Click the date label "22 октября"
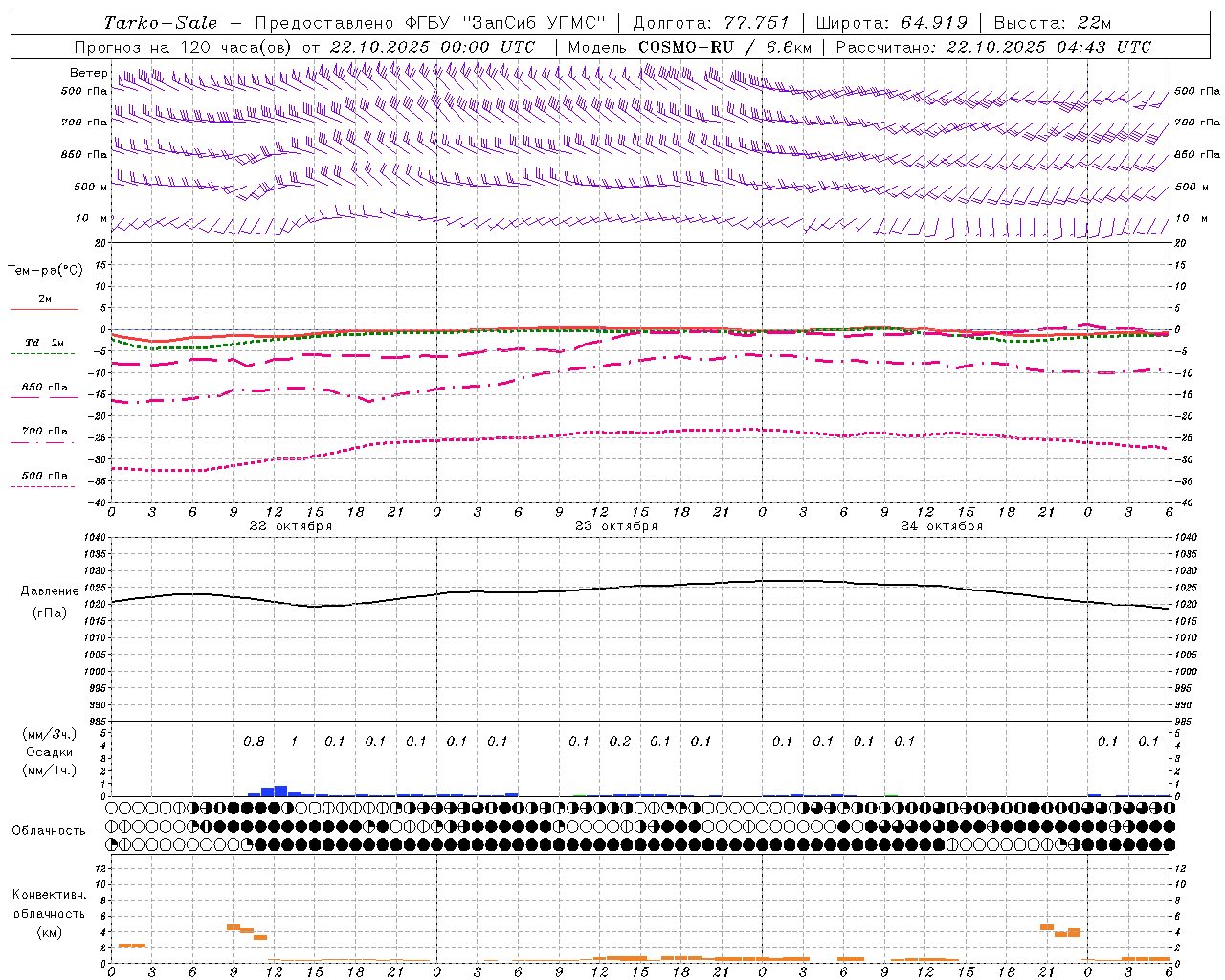Viewport: 1225px width, 980px height. [290, 526]
